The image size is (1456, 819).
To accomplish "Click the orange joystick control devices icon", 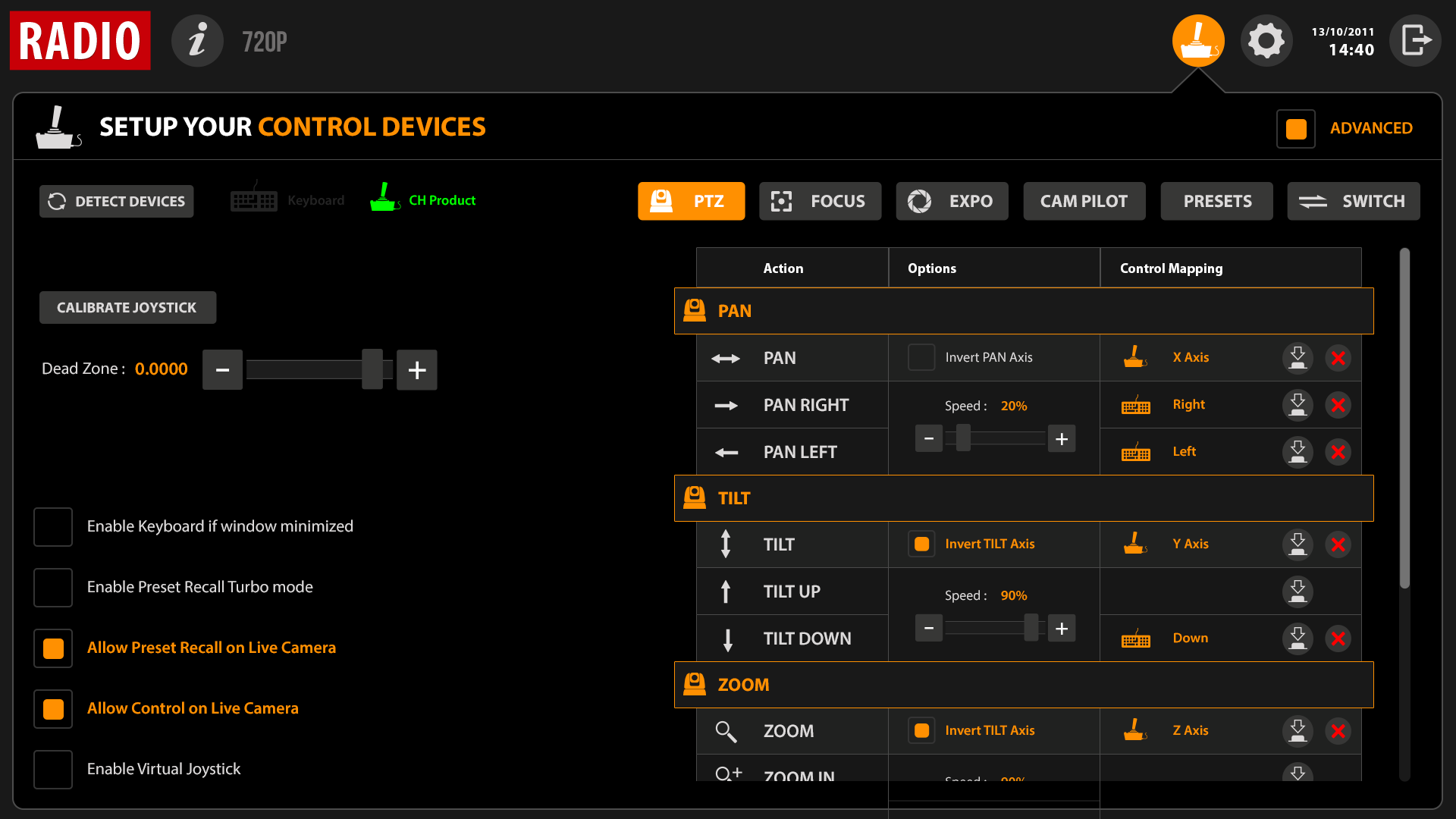I will coord(1198,41).
